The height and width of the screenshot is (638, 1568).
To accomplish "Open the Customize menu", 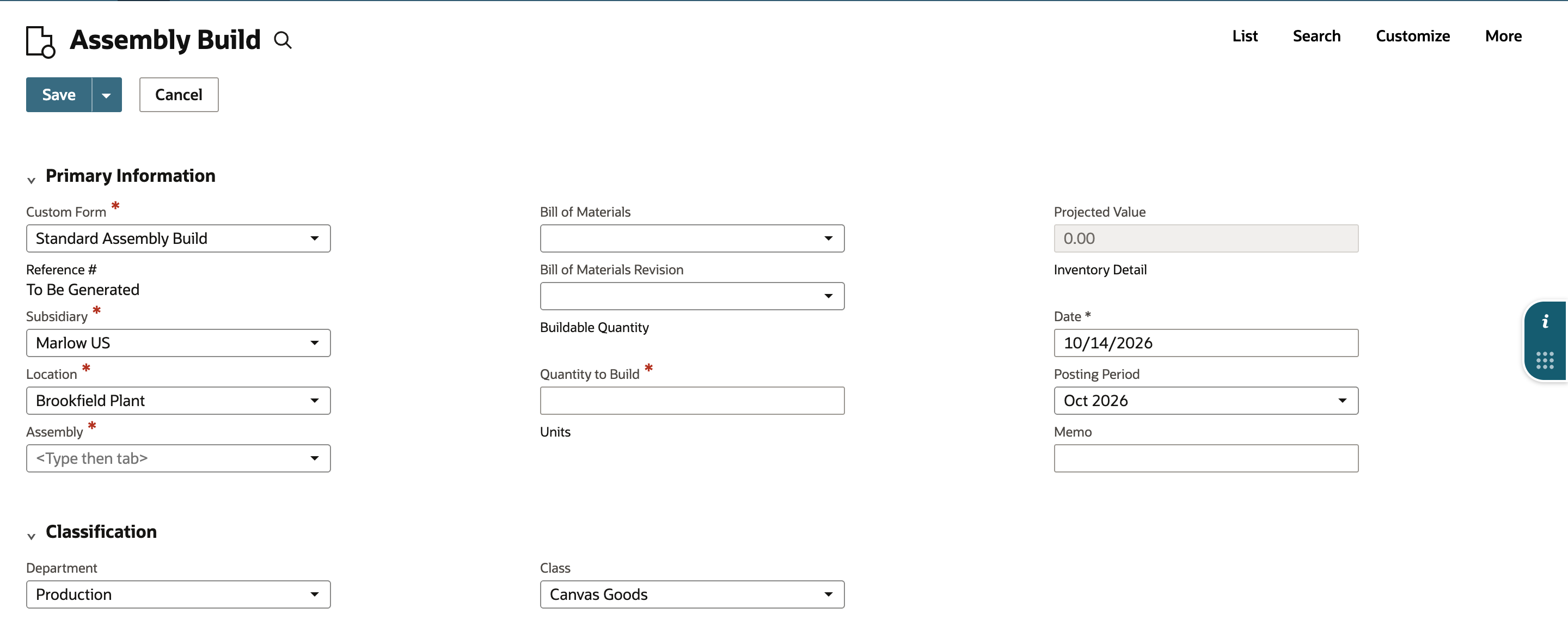I will point(1413,36).
